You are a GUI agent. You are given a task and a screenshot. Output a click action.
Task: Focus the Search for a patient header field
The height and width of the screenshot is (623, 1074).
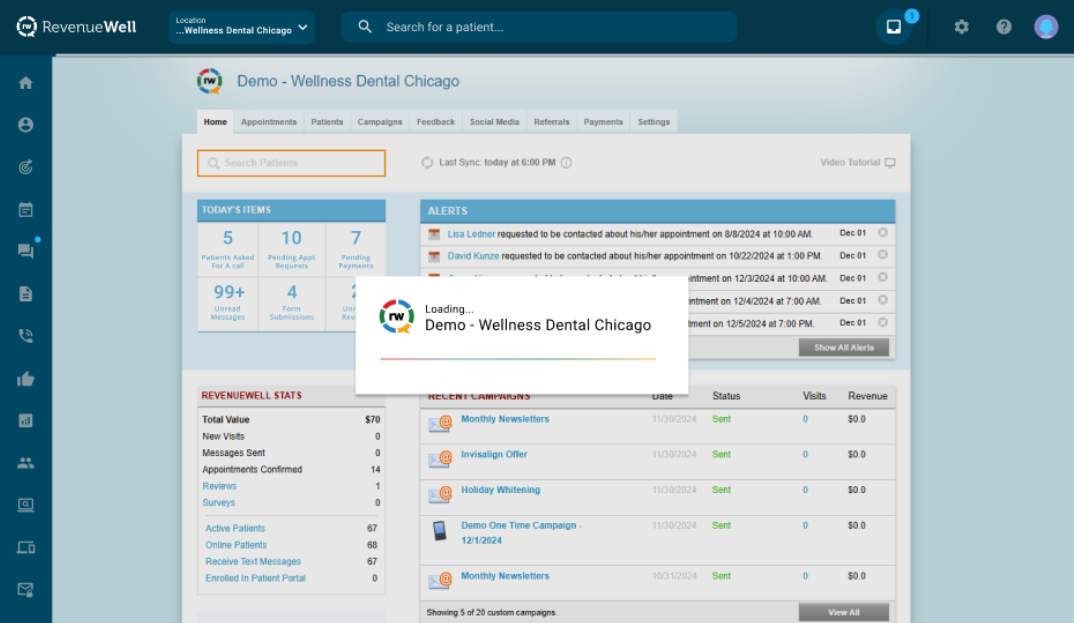pos(539,27)
